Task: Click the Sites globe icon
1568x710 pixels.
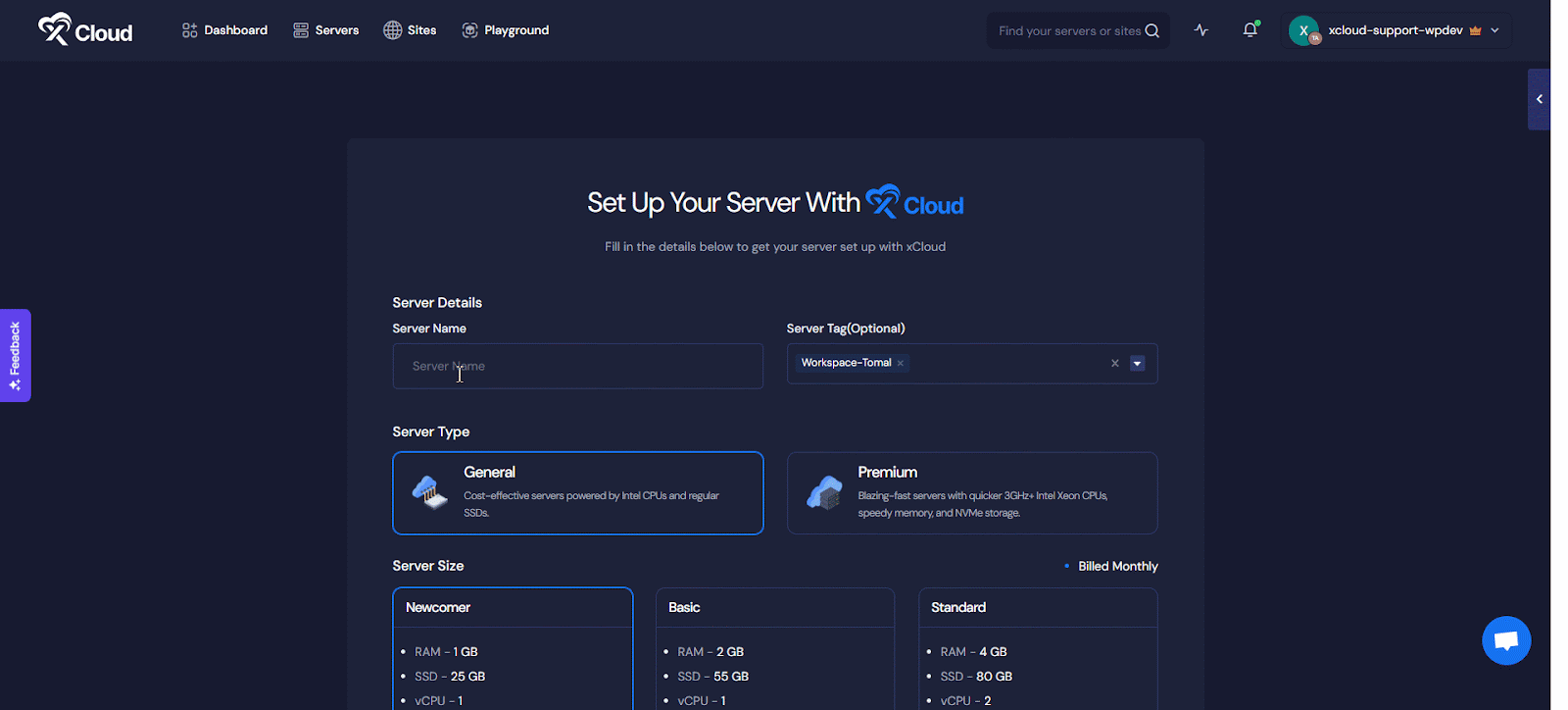Action: tap(392, 30)
